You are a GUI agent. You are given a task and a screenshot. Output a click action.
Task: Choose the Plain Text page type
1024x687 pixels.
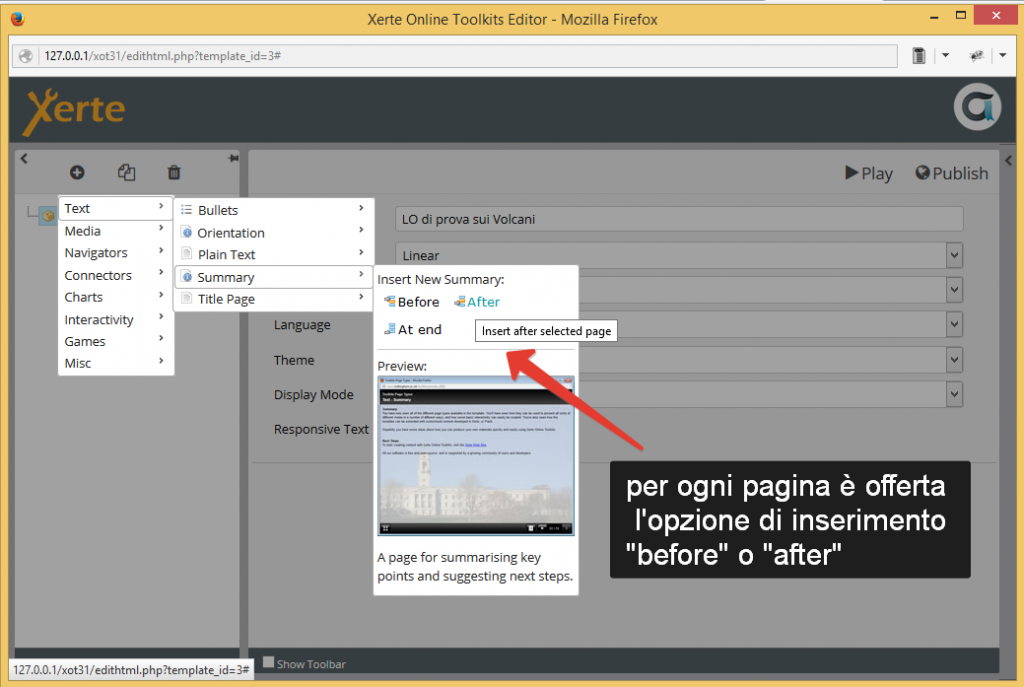[273, 255]
